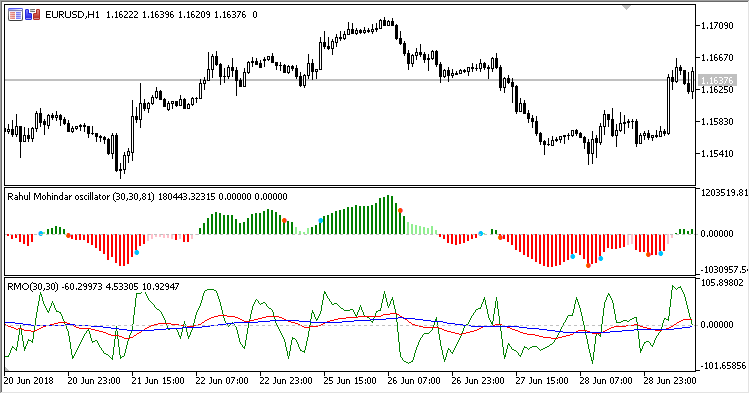Screen dimensions: 750x394
Task: Click the gray chart shift triangle marker
Action: pyautogui.click(x=627, y=7)
